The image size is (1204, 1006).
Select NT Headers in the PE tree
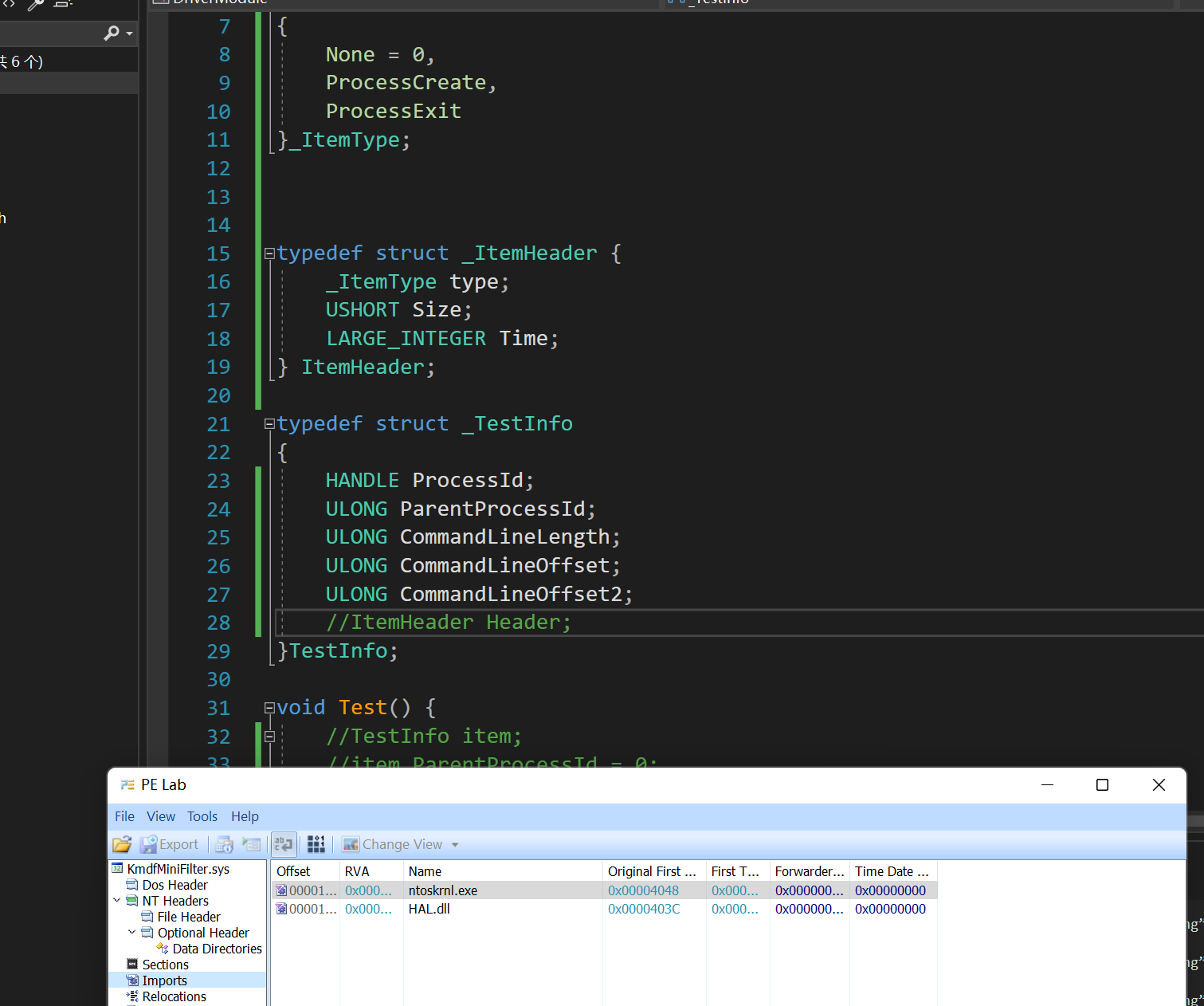[x=175, y=901]
